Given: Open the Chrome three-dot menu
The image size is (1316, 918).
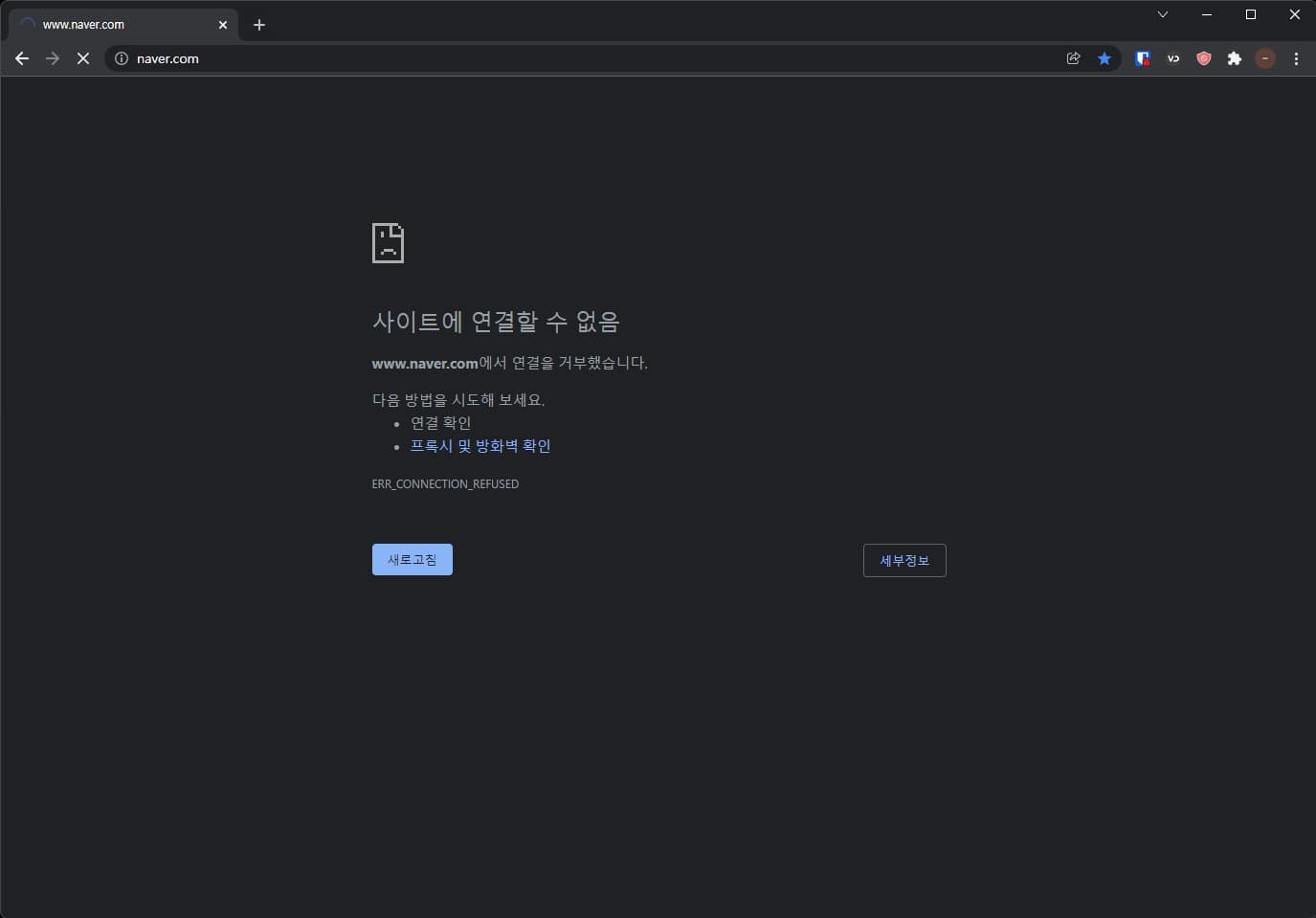Looking at the screenshot, I should click(x=1297, y=58).
